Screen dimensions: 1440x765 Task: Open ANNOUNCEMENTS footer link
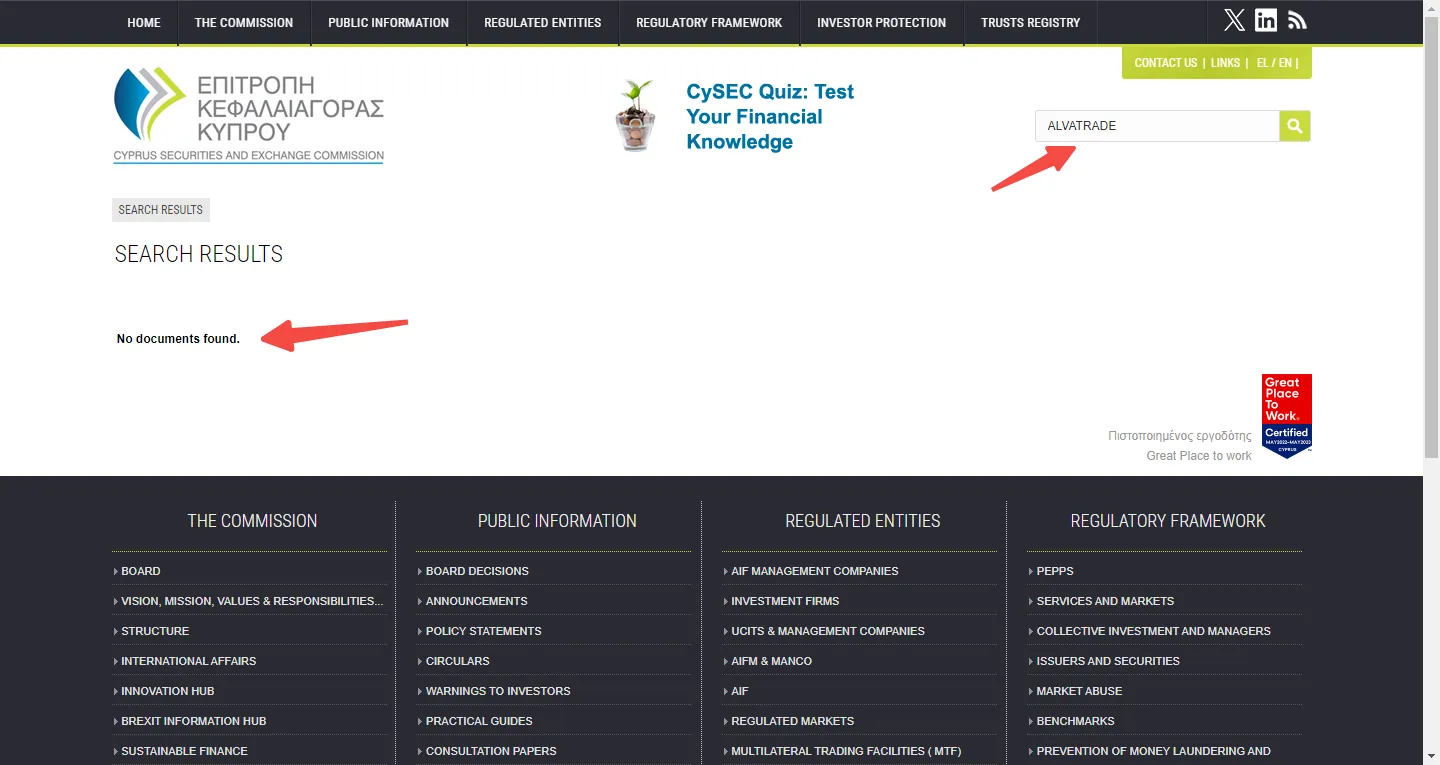point(476,601)
